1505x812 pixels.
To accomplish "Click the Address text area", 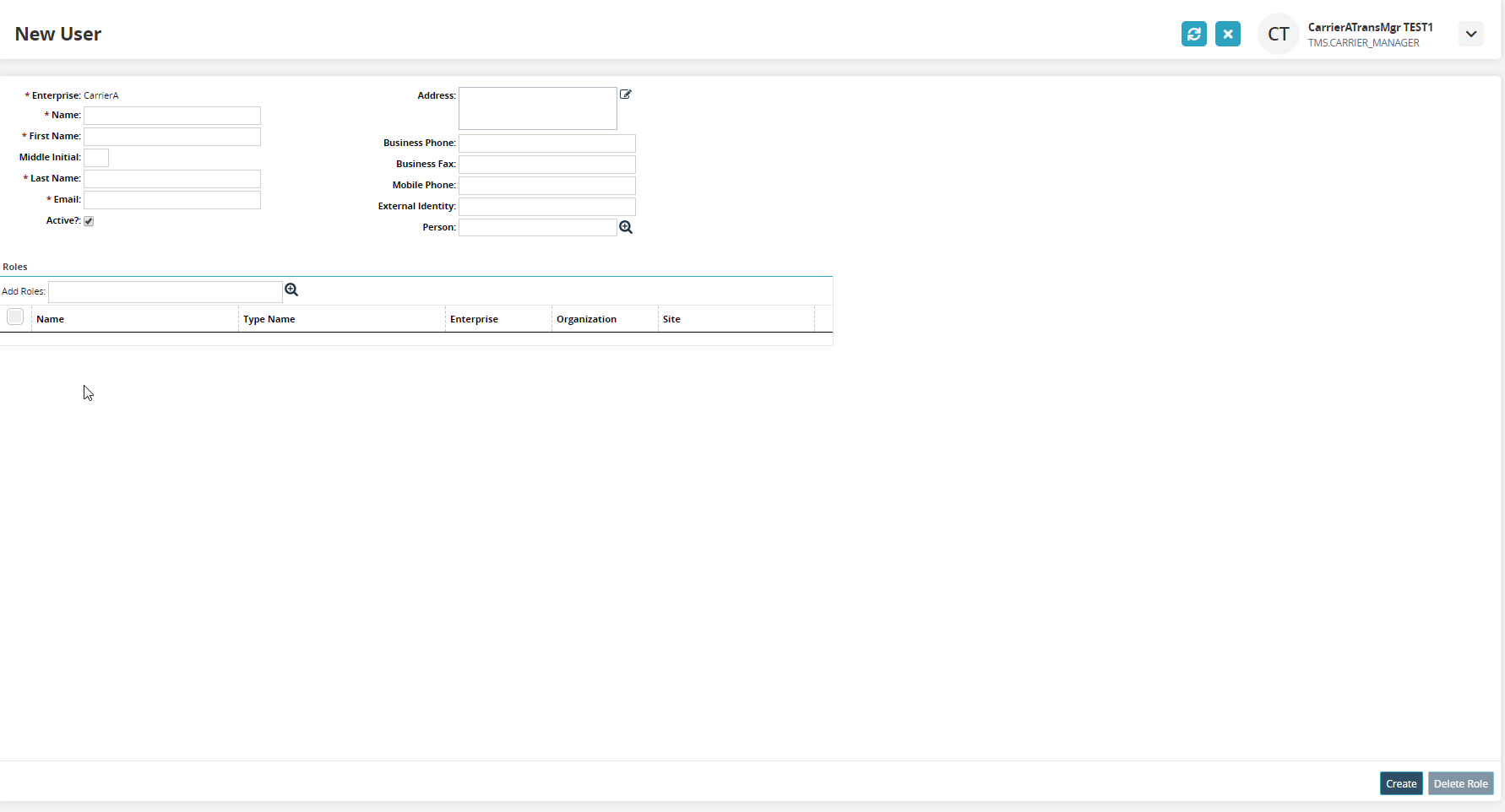I will coord(538,108).
